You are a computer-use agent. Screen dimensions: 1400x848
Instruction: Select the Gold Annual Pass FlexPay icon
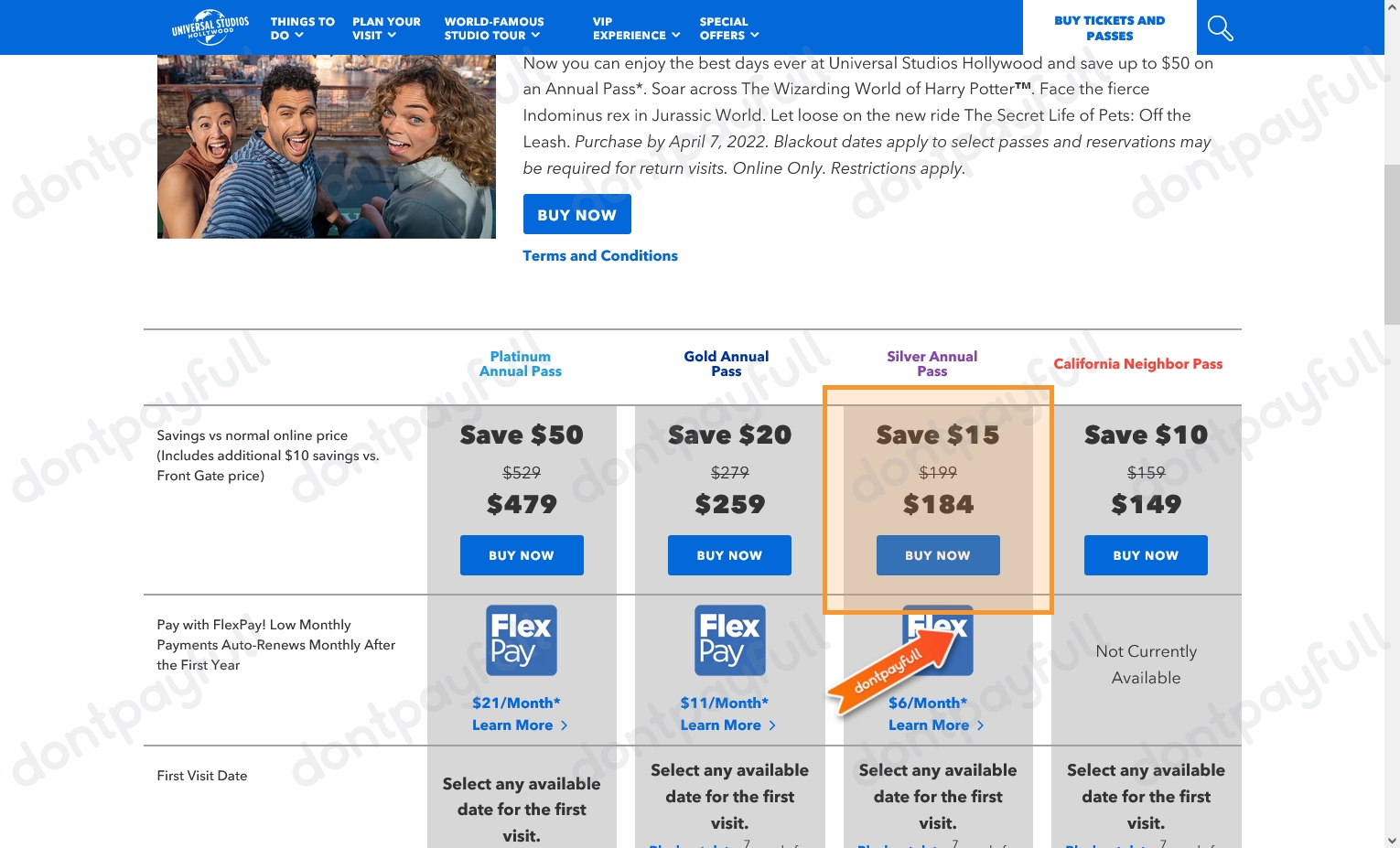click(729, 640)
